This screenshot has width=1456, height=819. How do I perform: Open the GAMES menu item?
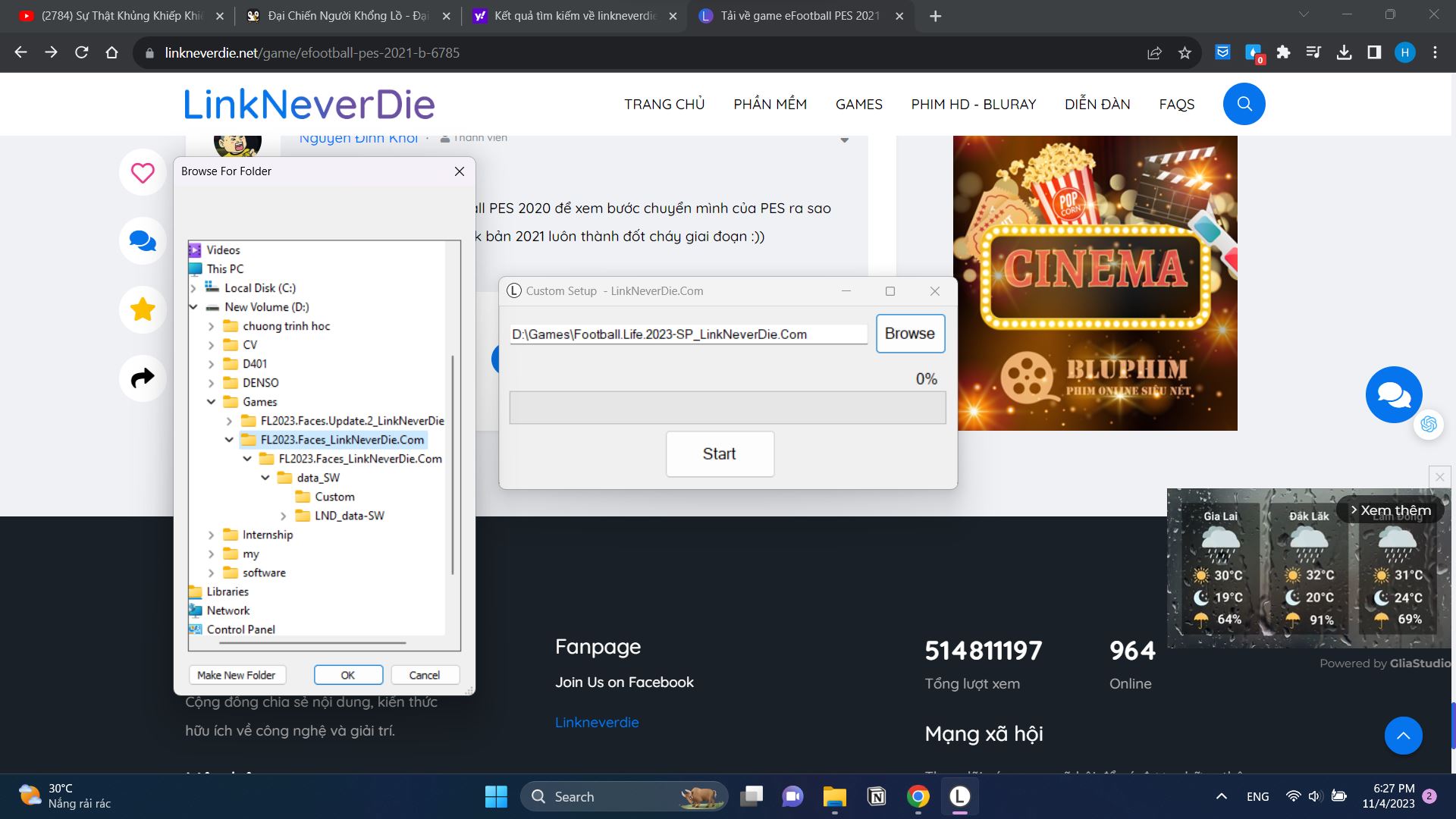858,104
